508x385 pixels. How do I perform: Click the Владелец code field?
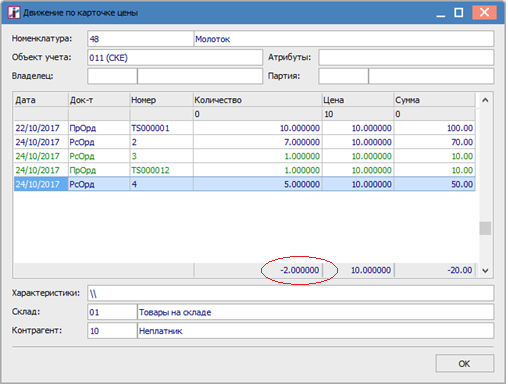[112, 76]
